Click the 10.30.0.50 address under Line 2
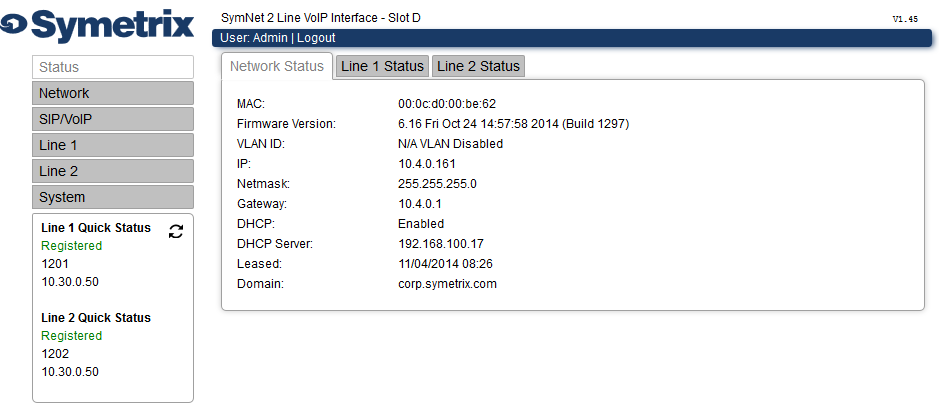Image resolution: width=939 pixels, height=407 pixels. (70, 372)
